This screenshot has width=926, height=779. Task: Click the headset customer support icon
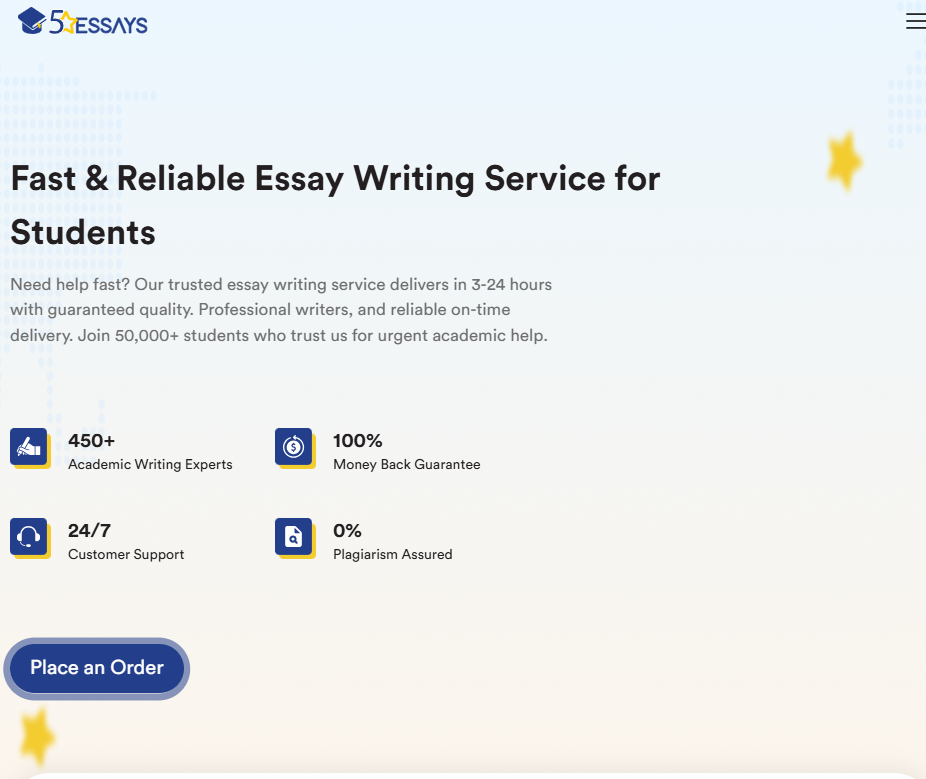(x=29, y=536)
